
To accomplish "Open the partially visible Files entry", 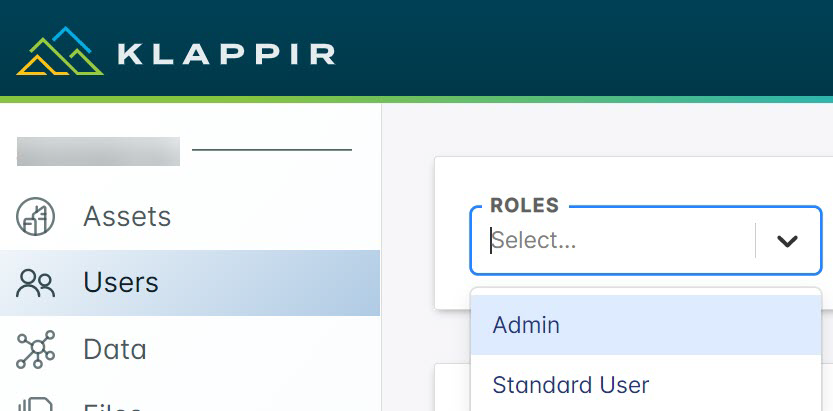I will [112, 407].
